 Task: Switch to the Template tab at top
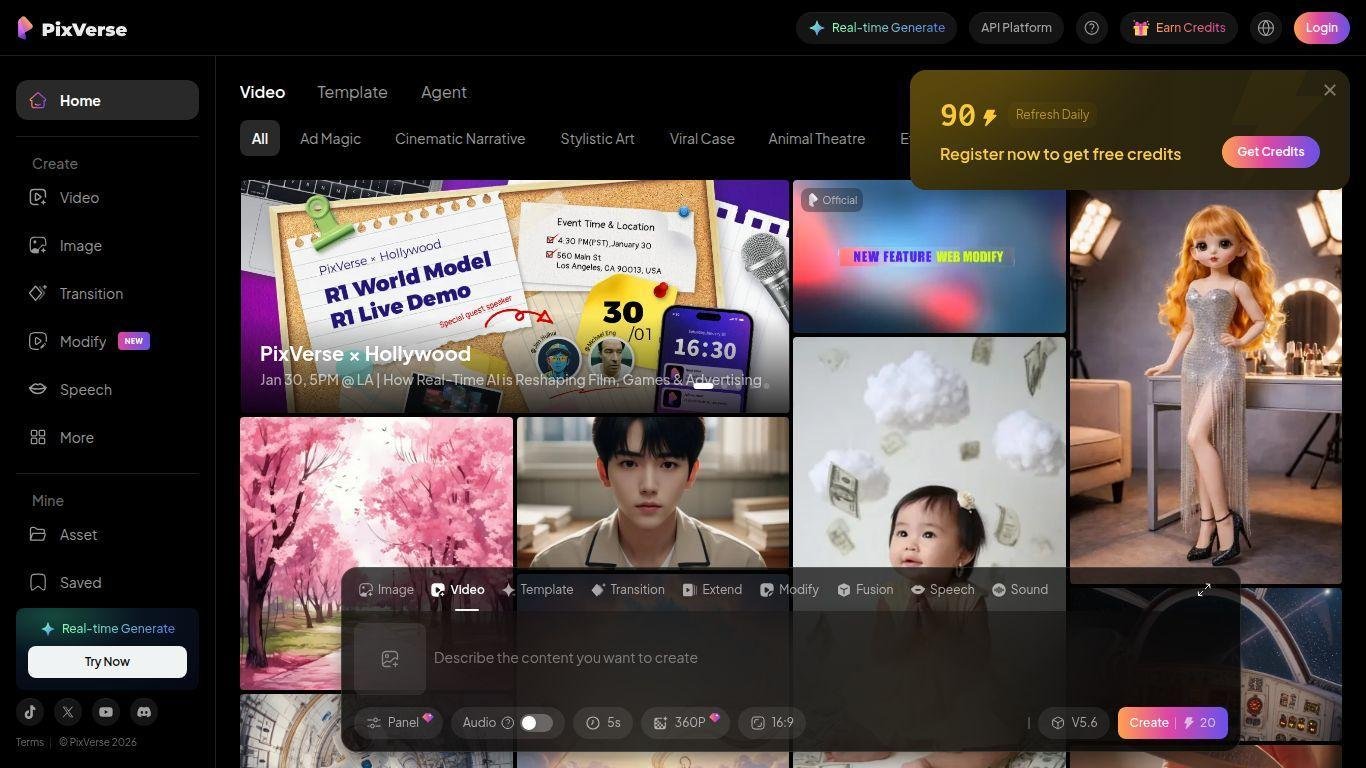[x=352, y=92]
